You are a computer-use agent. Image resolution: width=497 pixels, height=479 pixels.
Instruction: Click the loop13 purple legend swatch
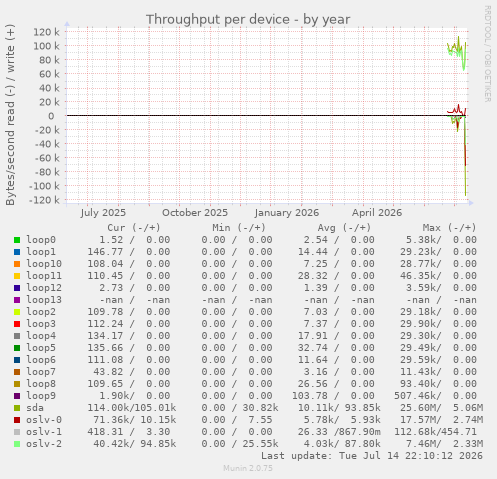pyautogui.click(x=17, y=300)
